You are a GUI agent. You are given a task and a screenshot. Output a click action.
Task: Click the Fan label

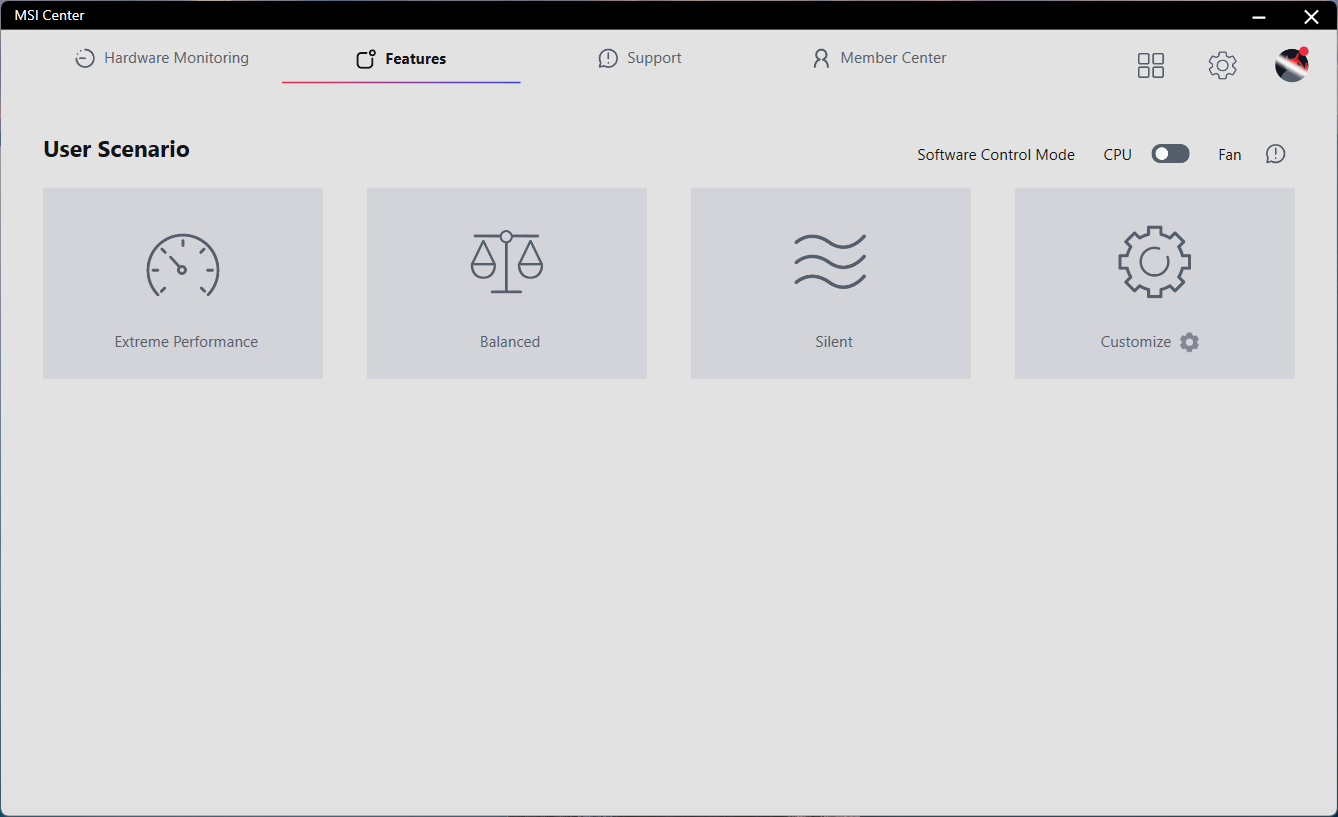[1230, 155]
